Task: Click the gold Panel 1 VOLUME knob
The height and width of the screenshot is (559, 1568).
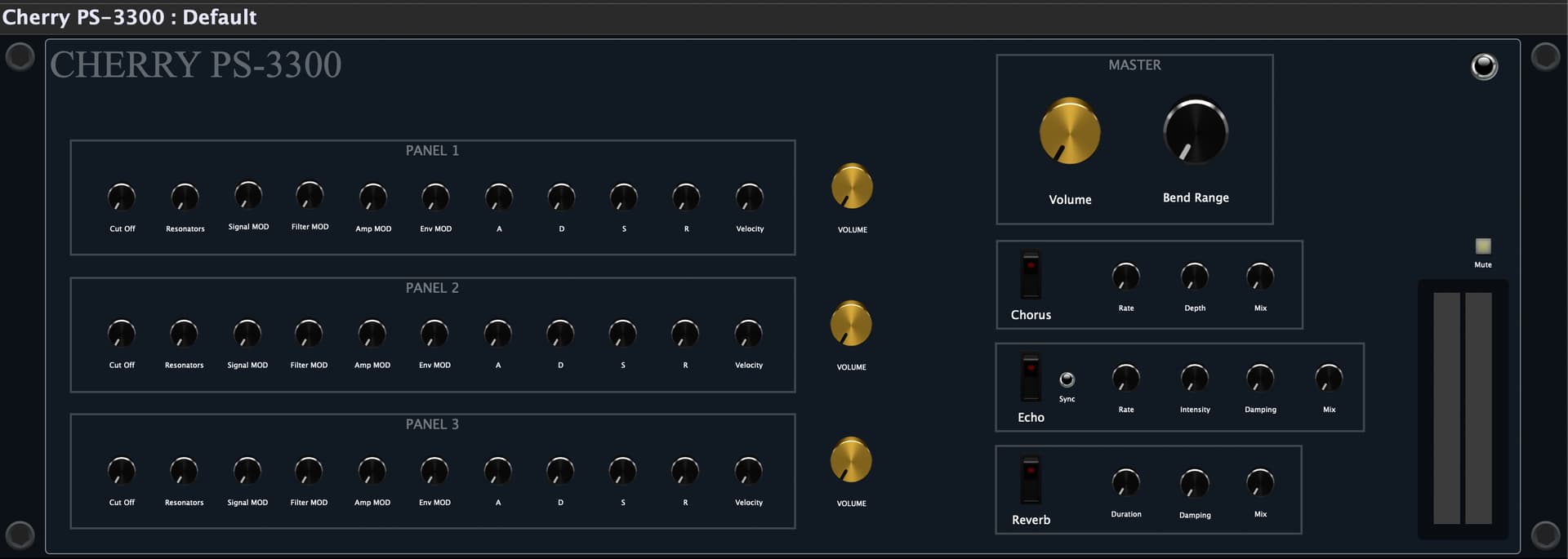Action: [x=852, y=187]
